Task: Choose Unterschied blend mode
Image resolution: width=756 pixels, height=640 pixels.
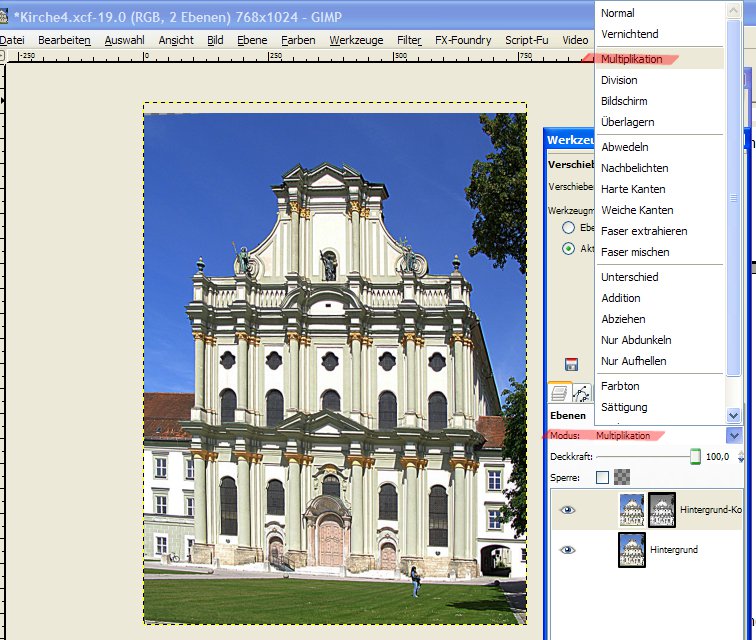Action: tap(630, 277)
